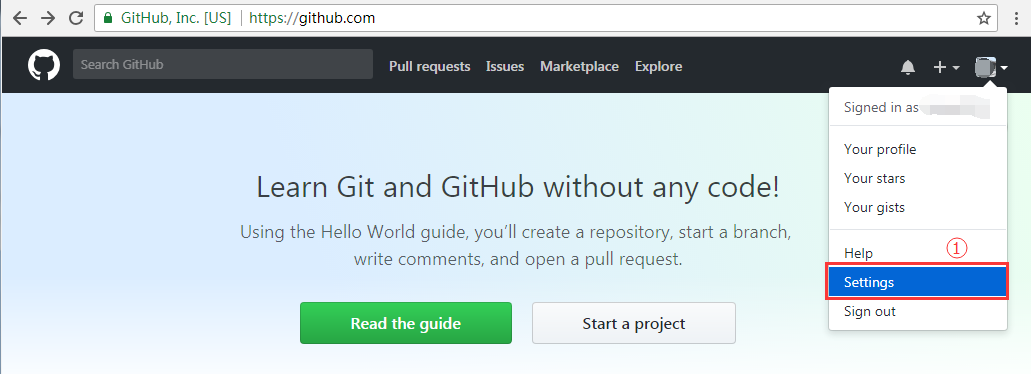Click the 'Signed in as' text
This screenshot has height=374, width=1031.
pos(881,108)
